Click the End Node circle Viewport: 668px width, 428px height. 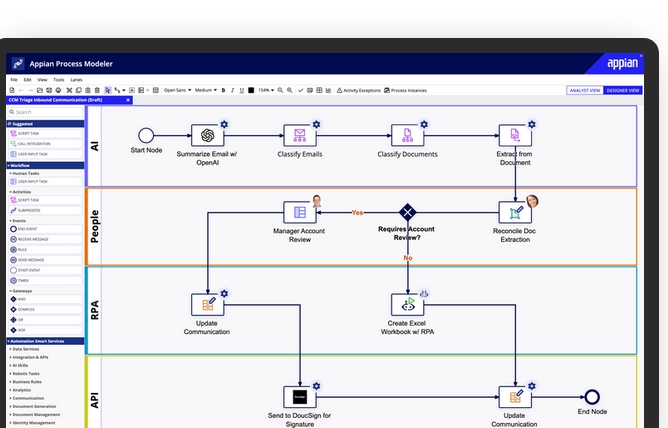tap(592, 397)
